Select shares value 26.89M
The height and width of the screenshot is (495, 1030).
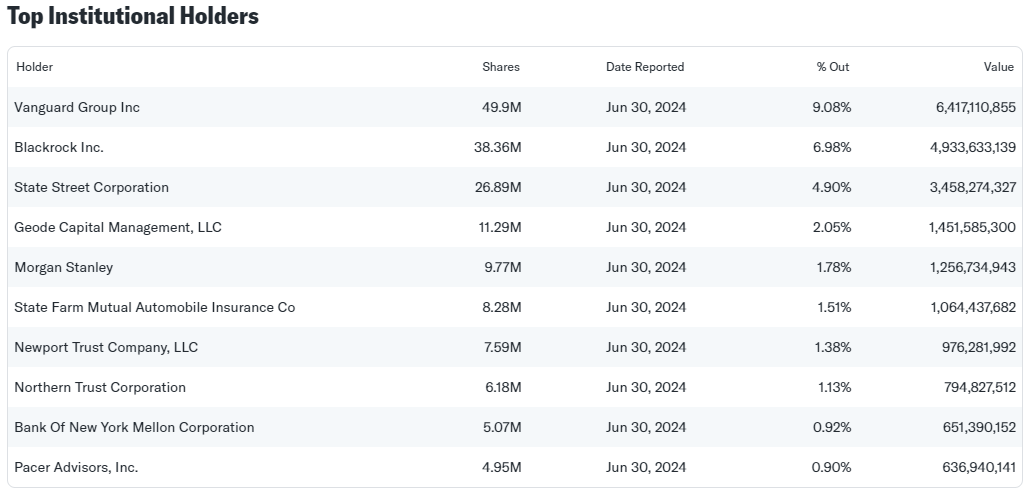(498, 187)
